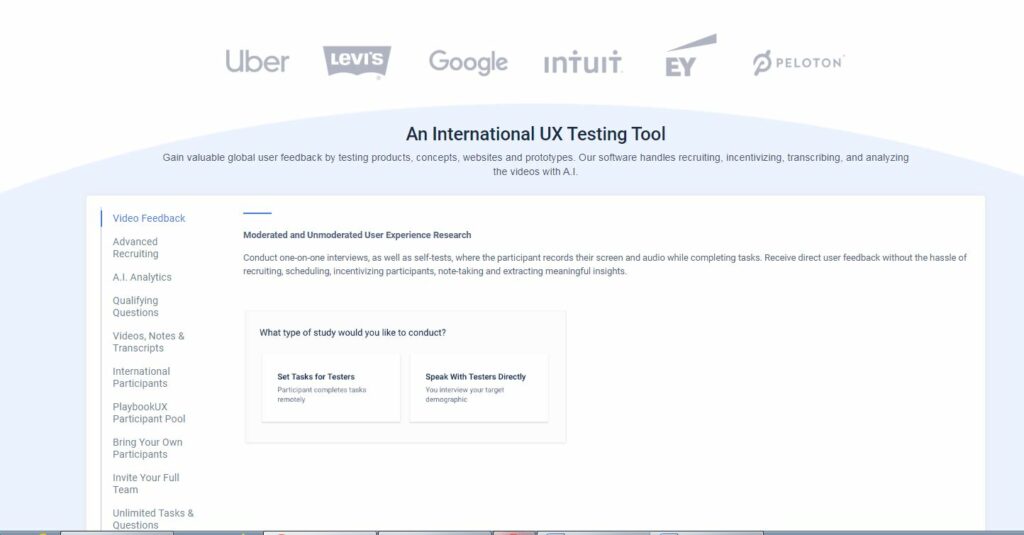This screenshot has height=535, width=1024.
Task: Select PlaybookUX Participant Pool tab
Action: coord(149,412)
